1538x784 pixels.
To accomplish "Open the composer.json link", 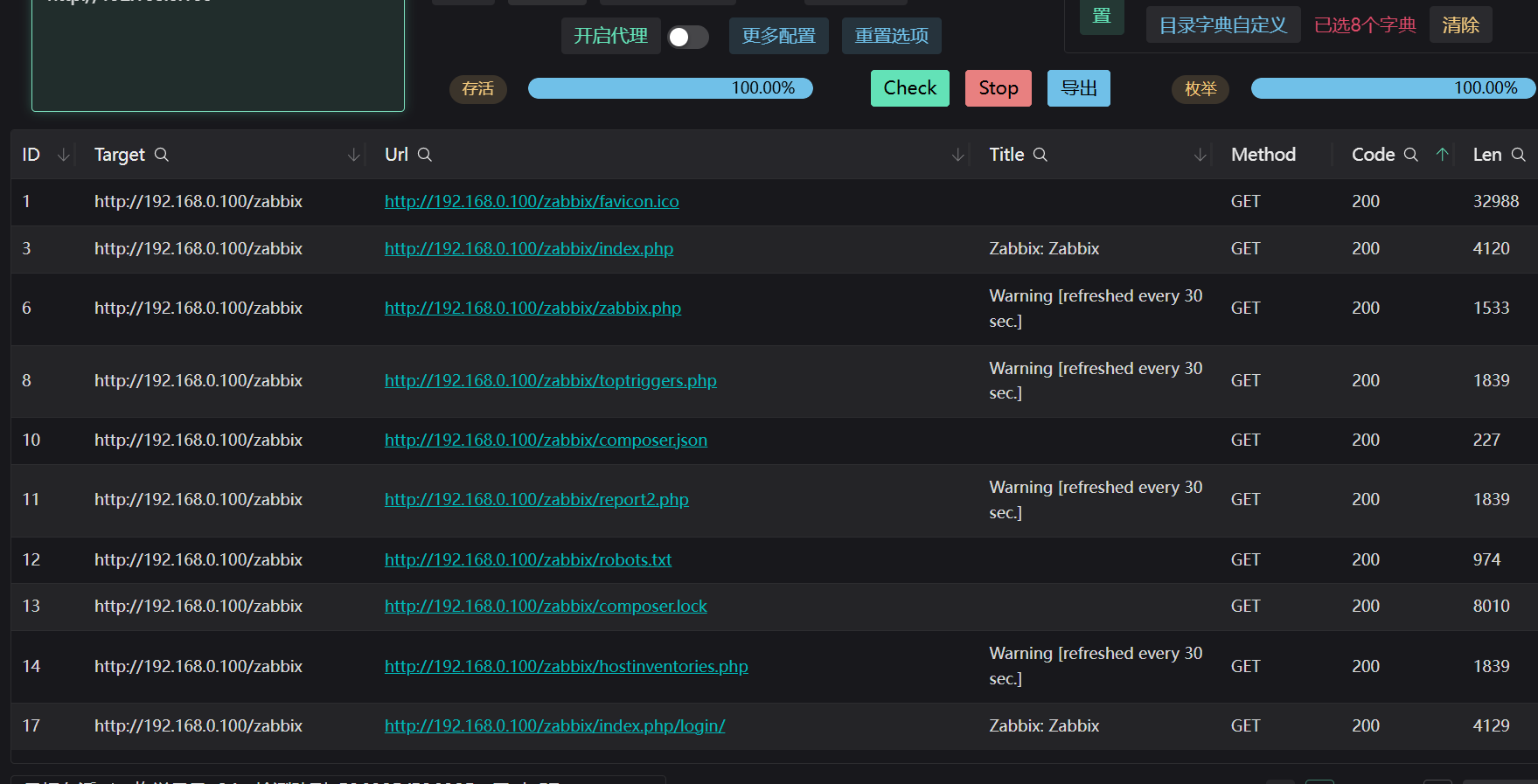I will [x=546, y=441].
